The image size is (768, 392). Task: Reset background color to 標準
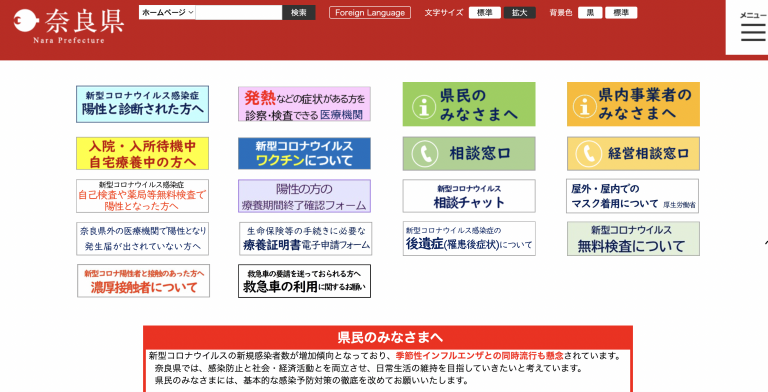tap(621, 13)
